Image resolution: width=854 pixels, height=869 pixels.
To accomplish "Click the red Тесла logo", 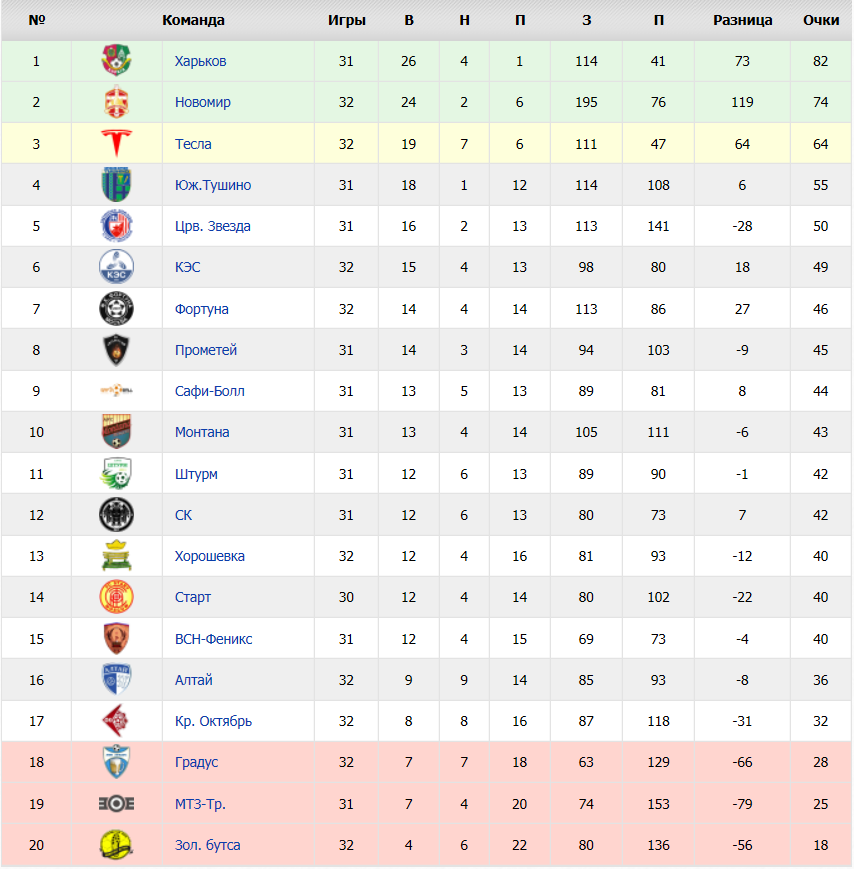I will (x=116, y=144).
